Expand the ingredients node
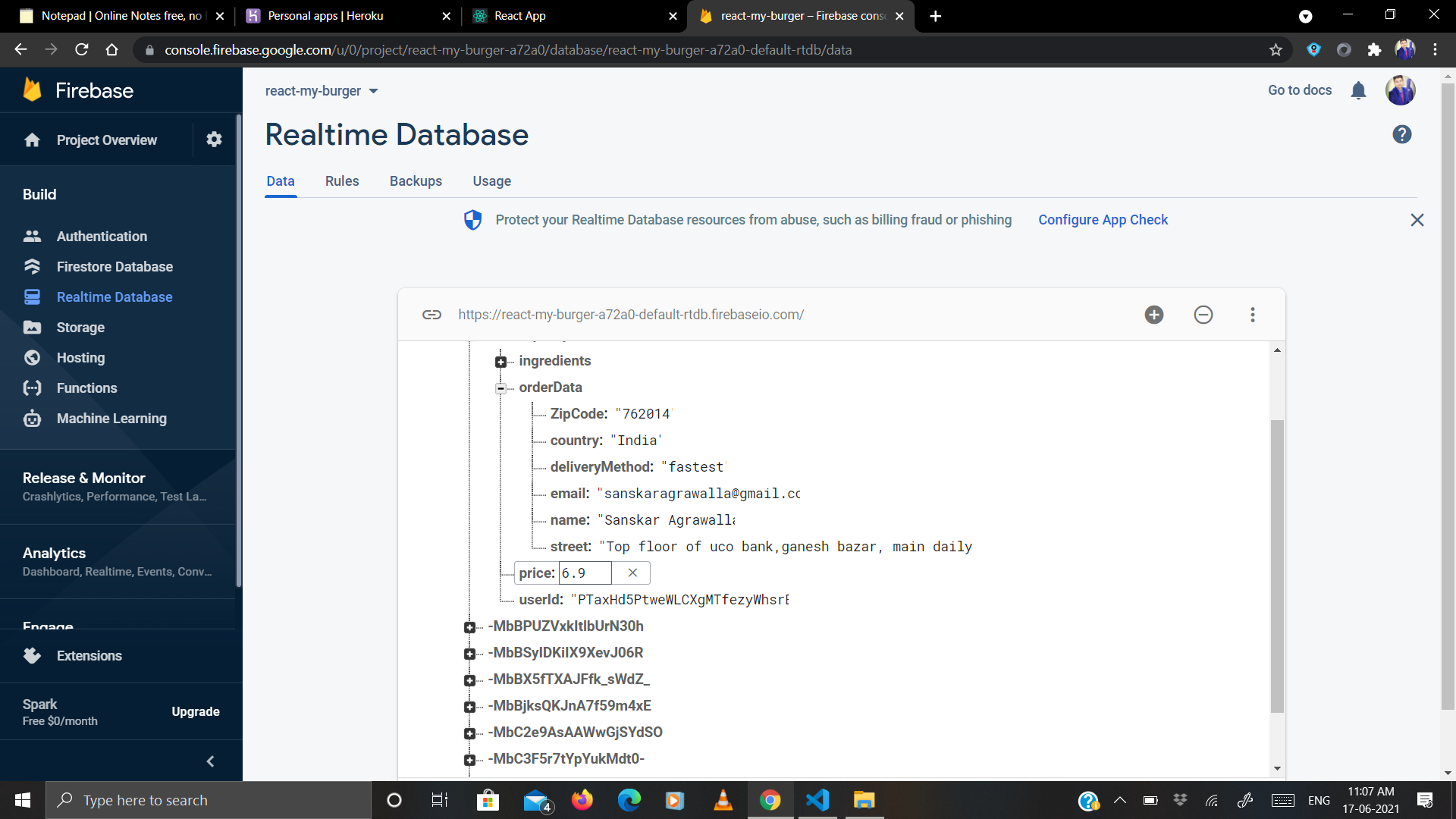 pos(500,362)
